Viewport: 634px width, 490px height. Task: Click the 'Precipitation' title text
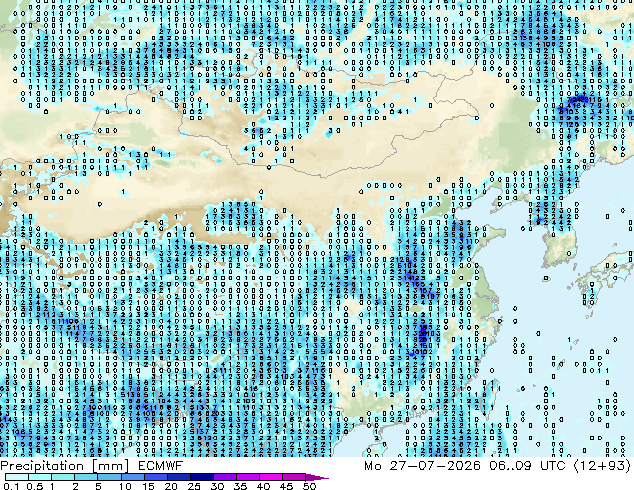pos(42,466)
